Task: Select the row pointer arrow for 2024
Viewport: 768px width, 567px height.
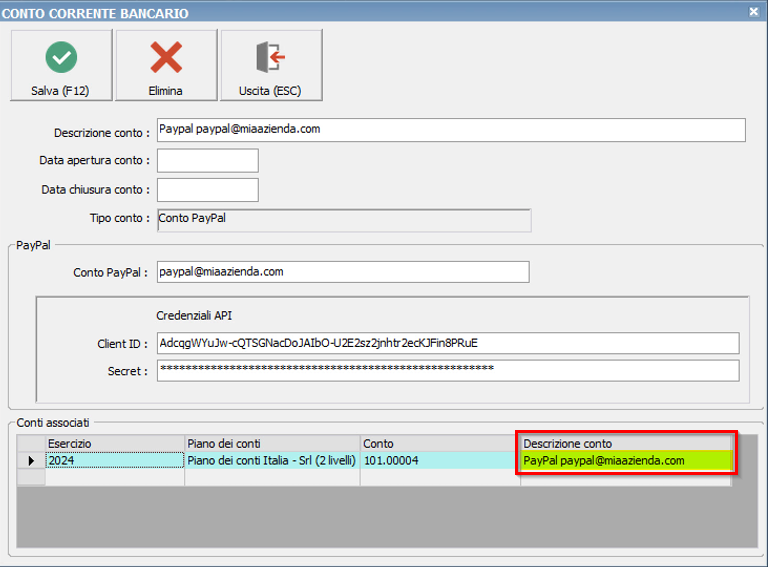Action: click(x=31, y=460)
